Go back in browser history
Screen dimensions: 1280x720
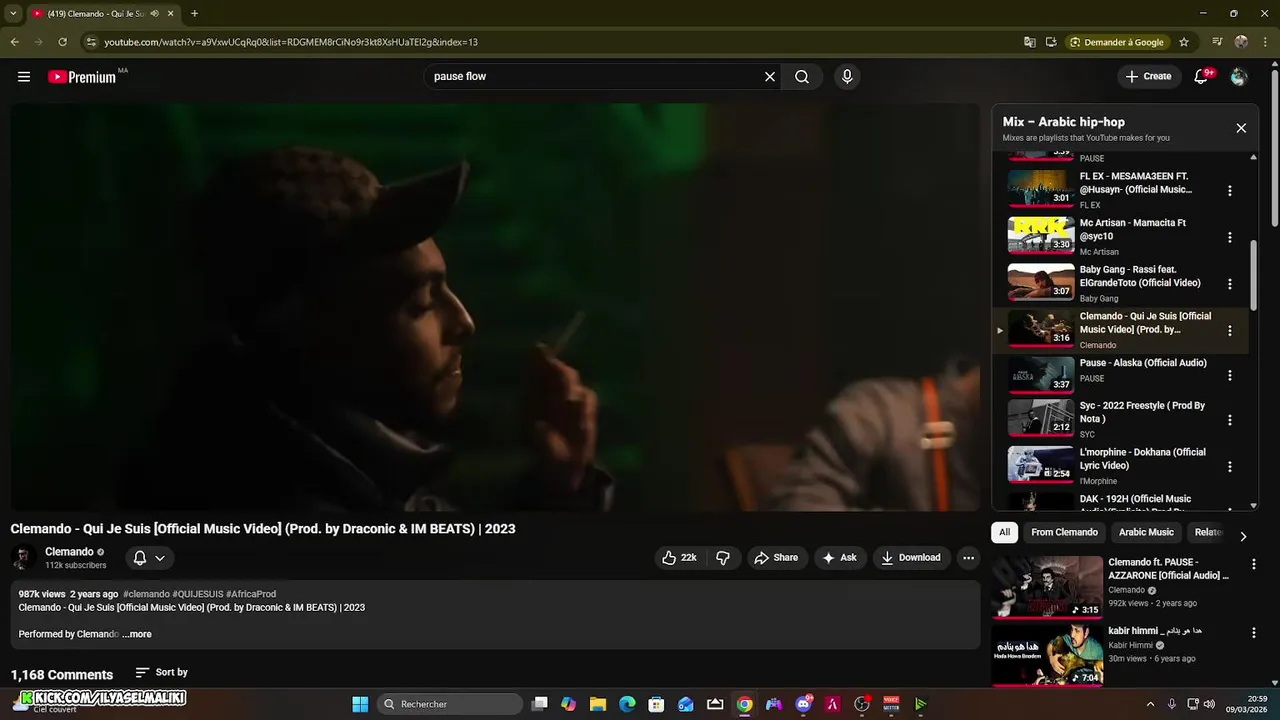coord(14,42)
